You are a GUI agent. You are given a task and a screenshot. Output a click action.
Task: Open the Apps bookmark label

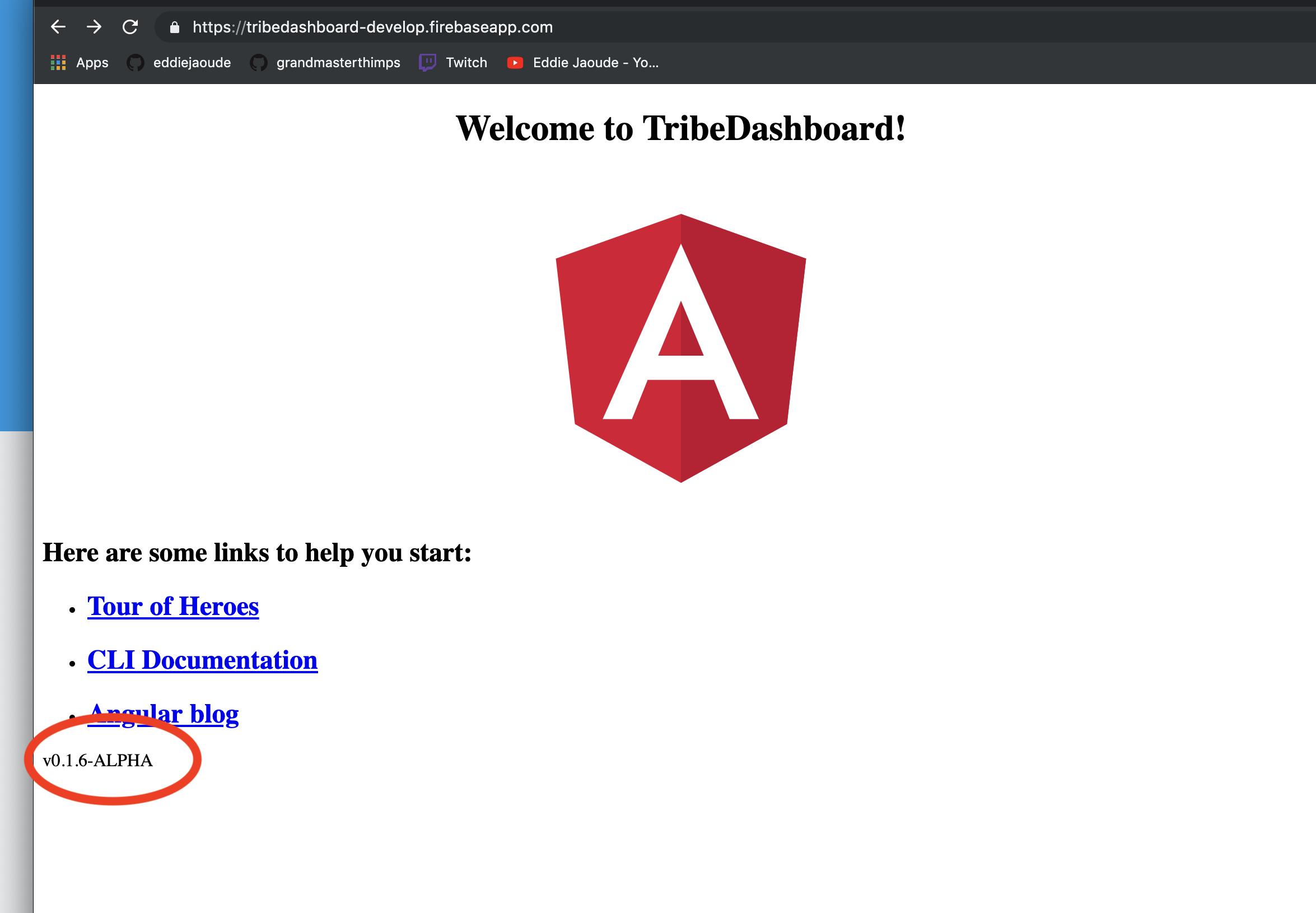coord(92,62)
